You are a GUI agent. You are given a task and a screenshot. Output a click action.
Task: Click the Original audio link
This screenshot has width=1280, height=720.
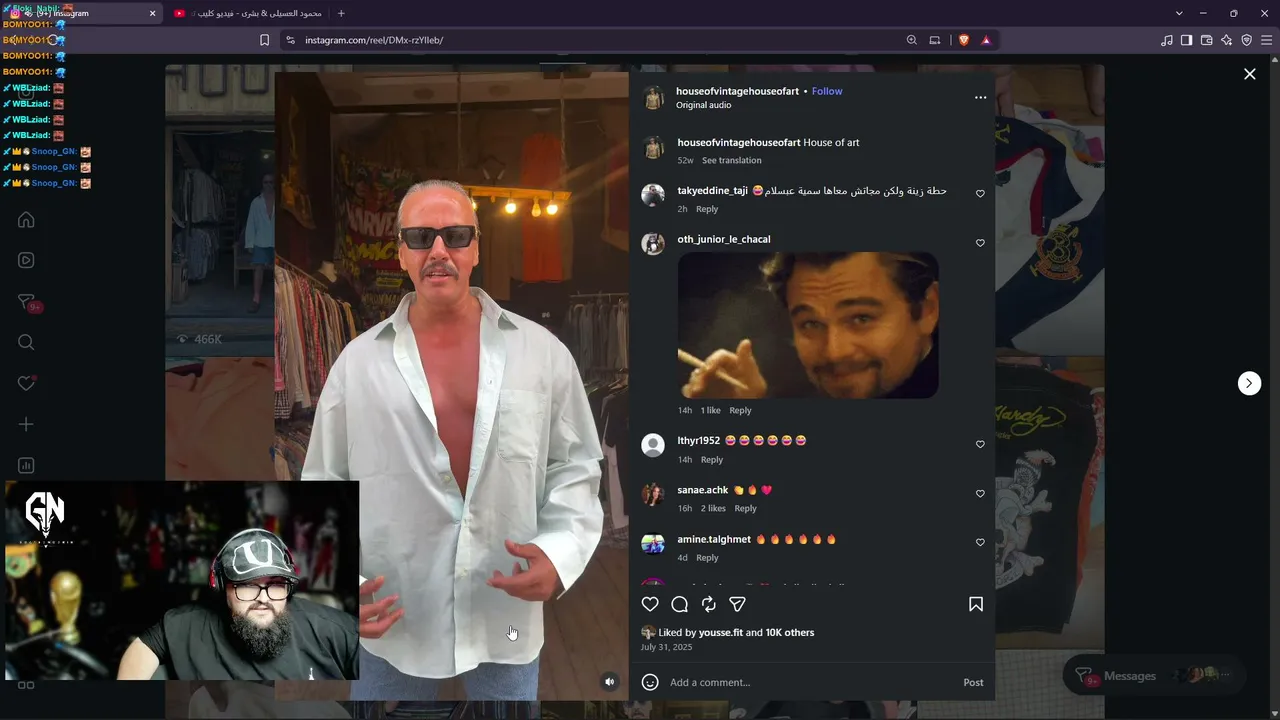click(x=703, y=105)
